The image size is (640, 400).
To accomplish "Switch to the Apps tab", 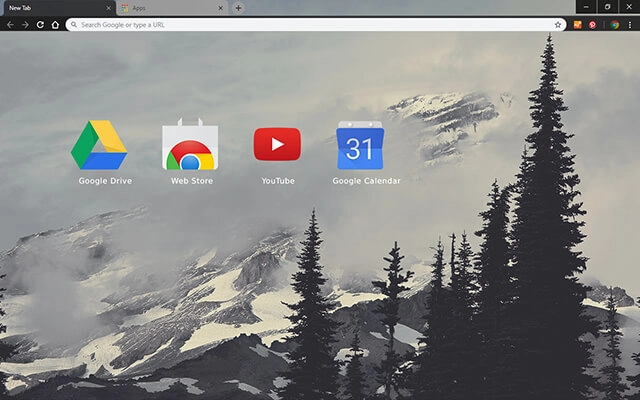I will pos(172,8).
